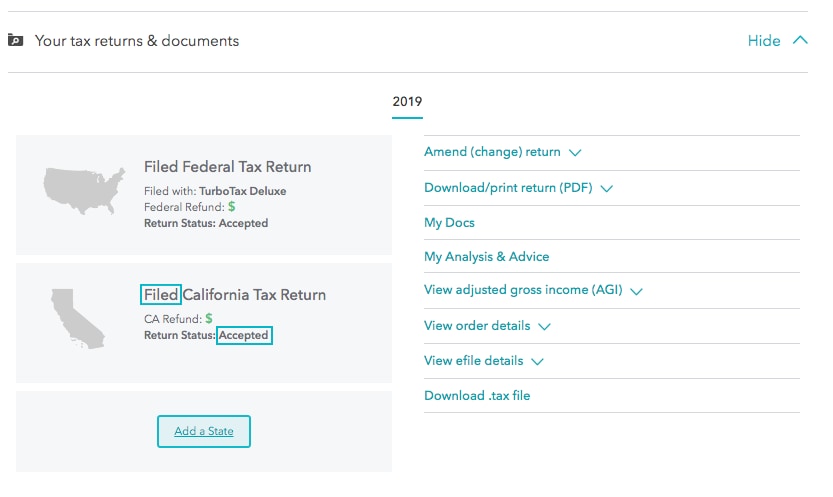
Task: Open My Analysis & Advice link
Action: point(486,256)
